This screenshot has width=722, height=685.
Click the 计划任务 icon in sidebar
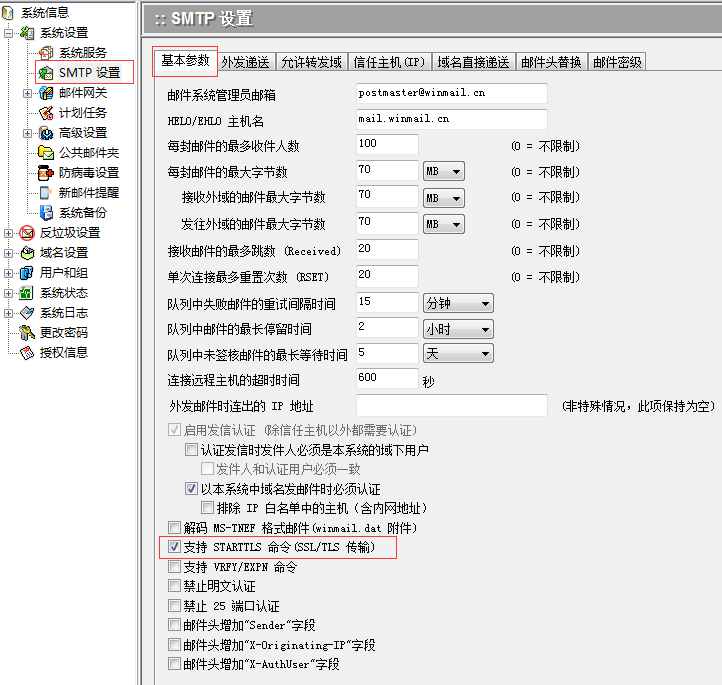pyautogui.click(x=46, y=113)
